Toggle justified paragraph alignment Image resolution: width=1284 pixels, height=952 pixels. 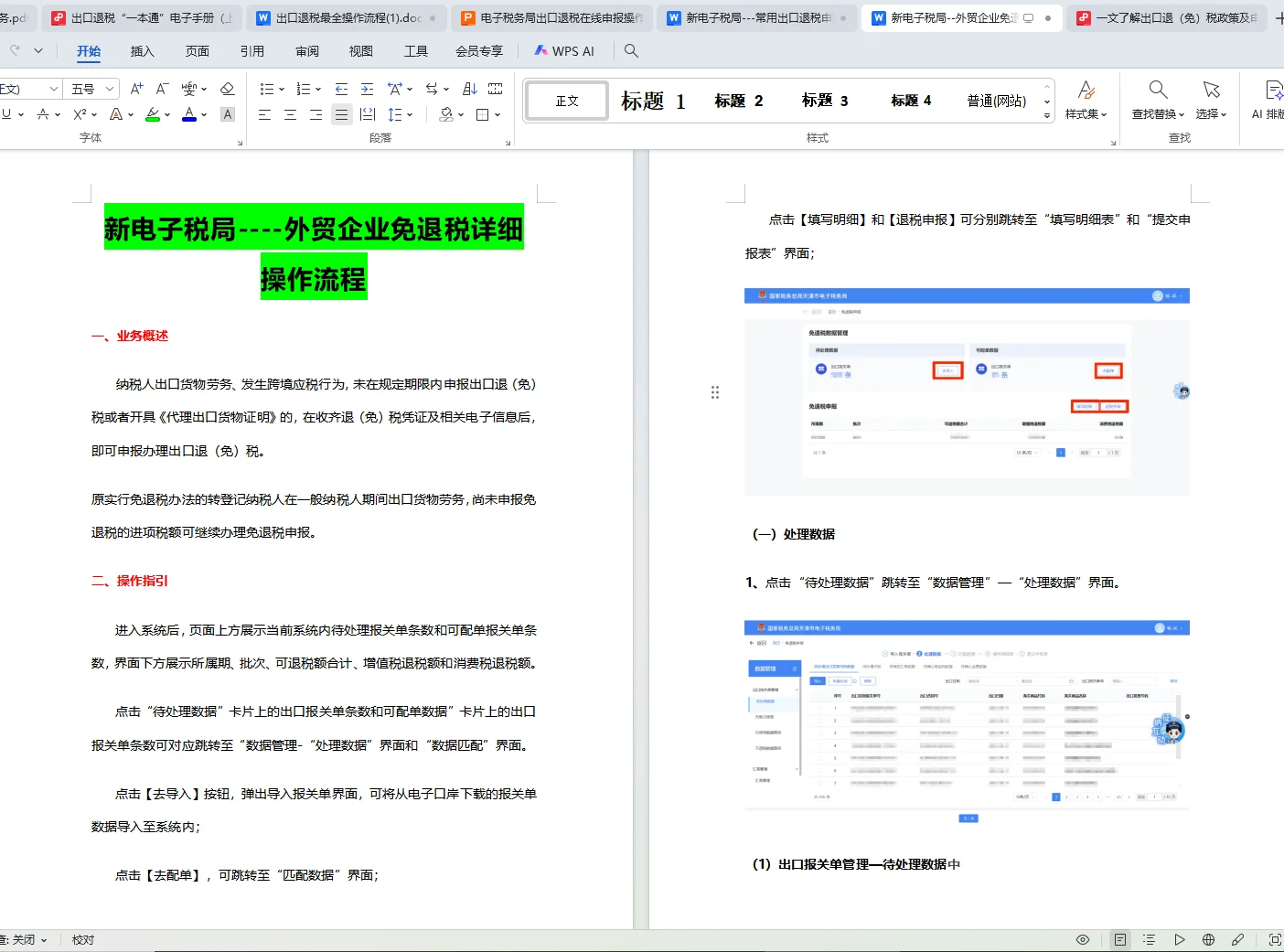coord(342,114)
